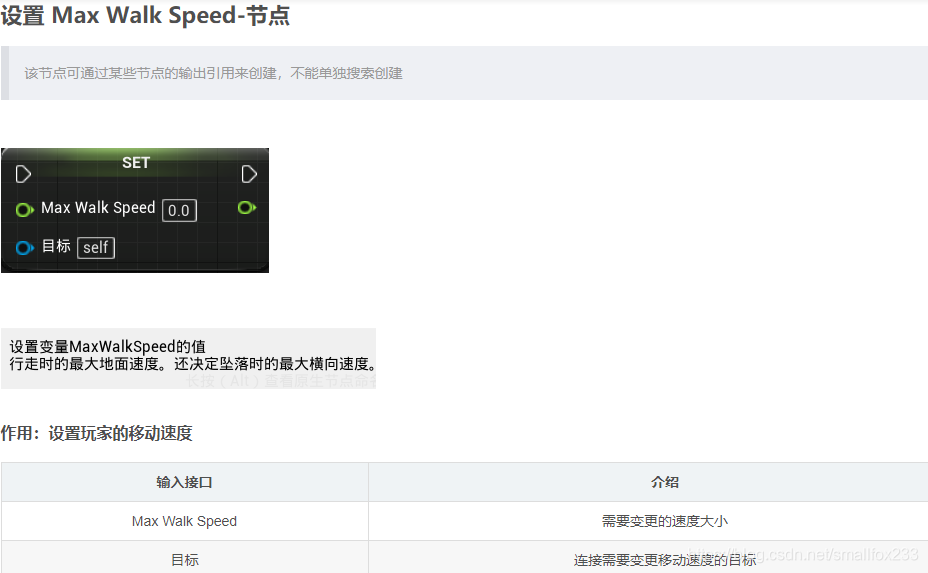This screenshot has width=928, height=573.
Task: Select the 需要变更的速度大小 table cell
Action: (665, 521)
